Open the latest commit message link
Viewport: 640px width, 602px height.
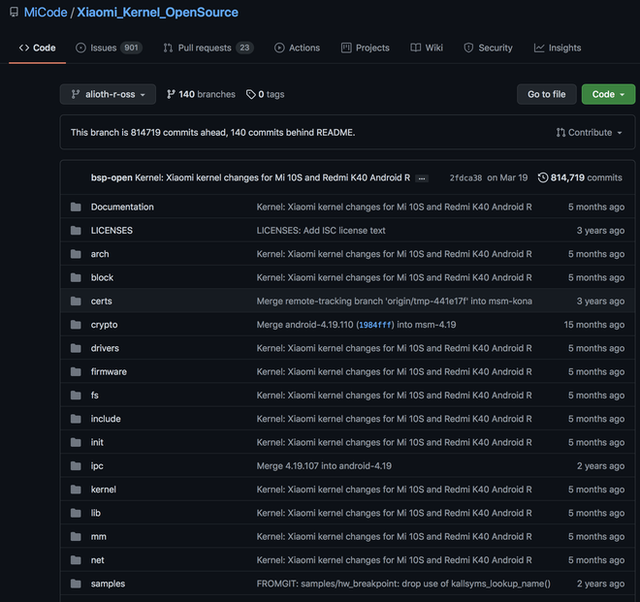tap(273, 178)
